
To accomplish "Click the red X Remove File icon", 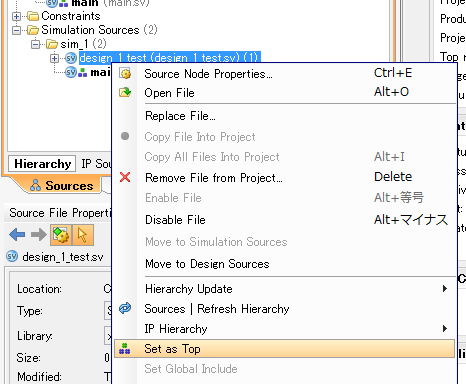I will click(x=125, y=177).
